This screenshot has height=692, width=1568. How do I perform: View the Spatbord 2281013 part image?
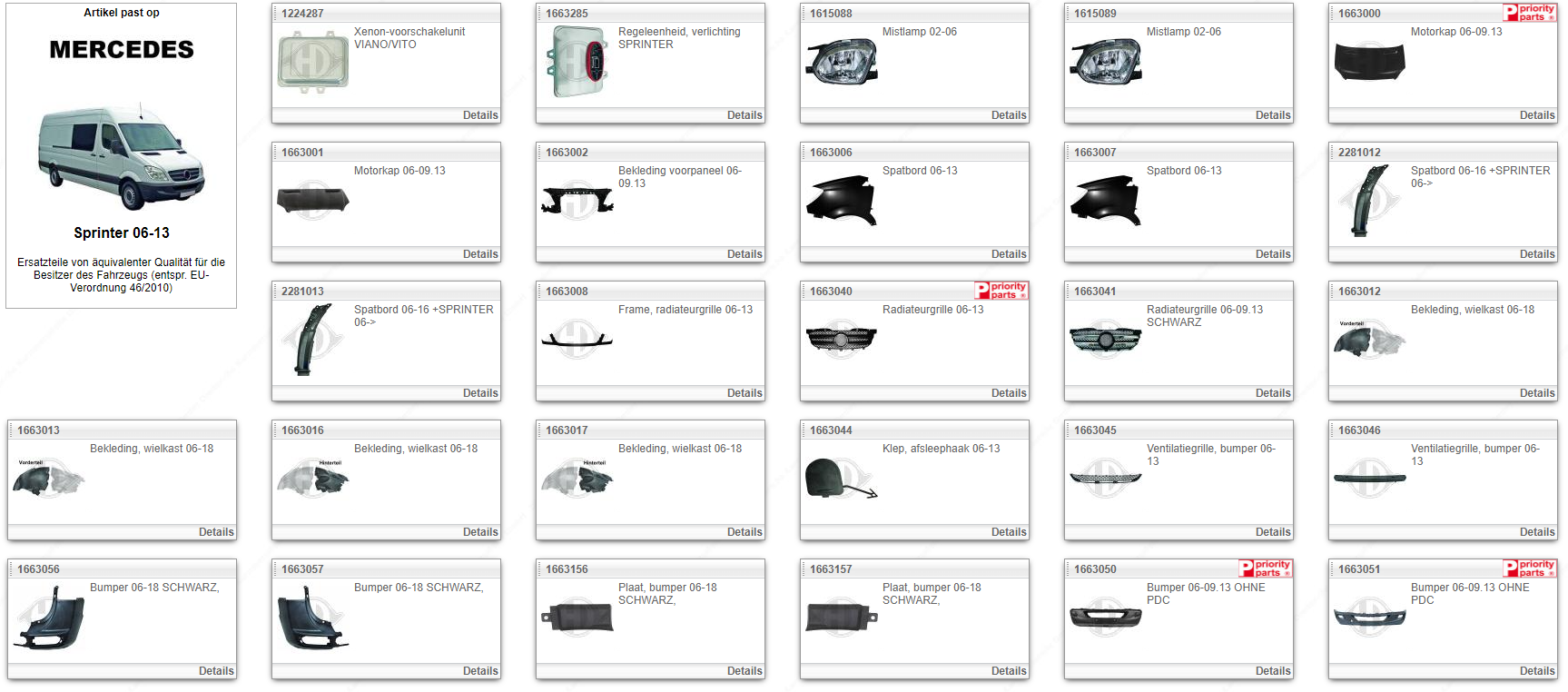pos(313,340)
